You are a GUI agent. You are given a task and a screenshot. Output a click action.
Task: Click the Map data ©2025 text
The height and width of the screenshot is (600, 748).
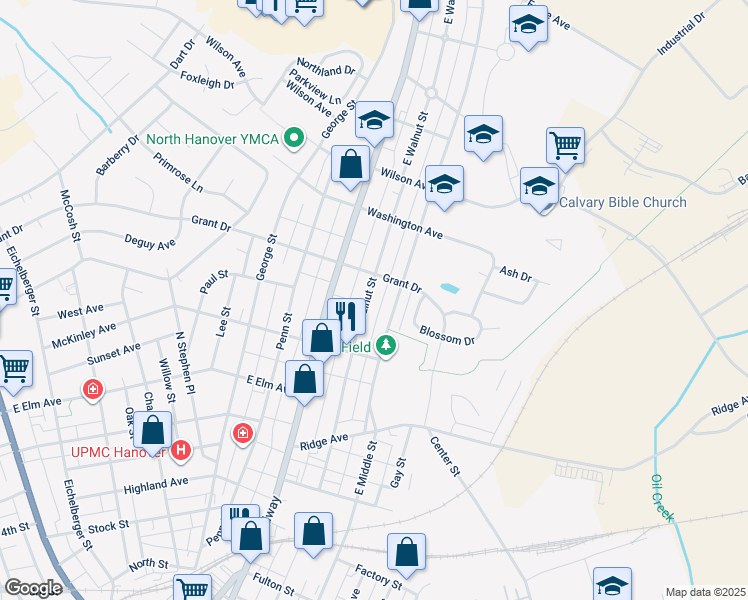tap(705, 592)
